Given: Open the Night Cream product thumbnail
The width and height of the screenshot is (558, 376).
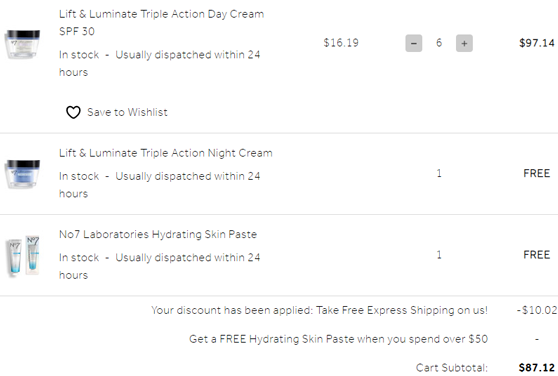Looking at the screenshot, I should [22, 174].
